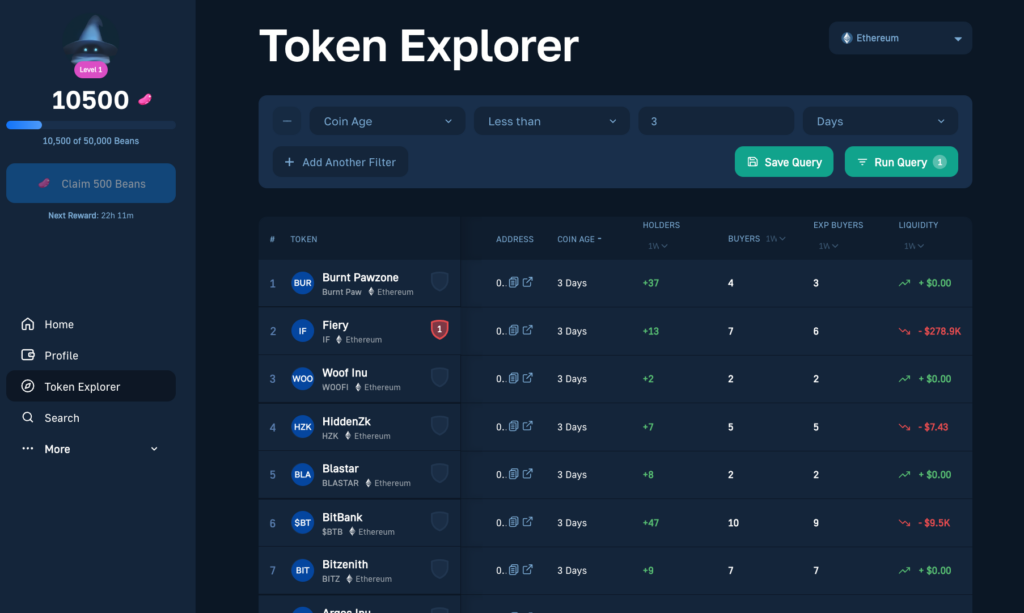Click the Address column header

click(515, 239)
